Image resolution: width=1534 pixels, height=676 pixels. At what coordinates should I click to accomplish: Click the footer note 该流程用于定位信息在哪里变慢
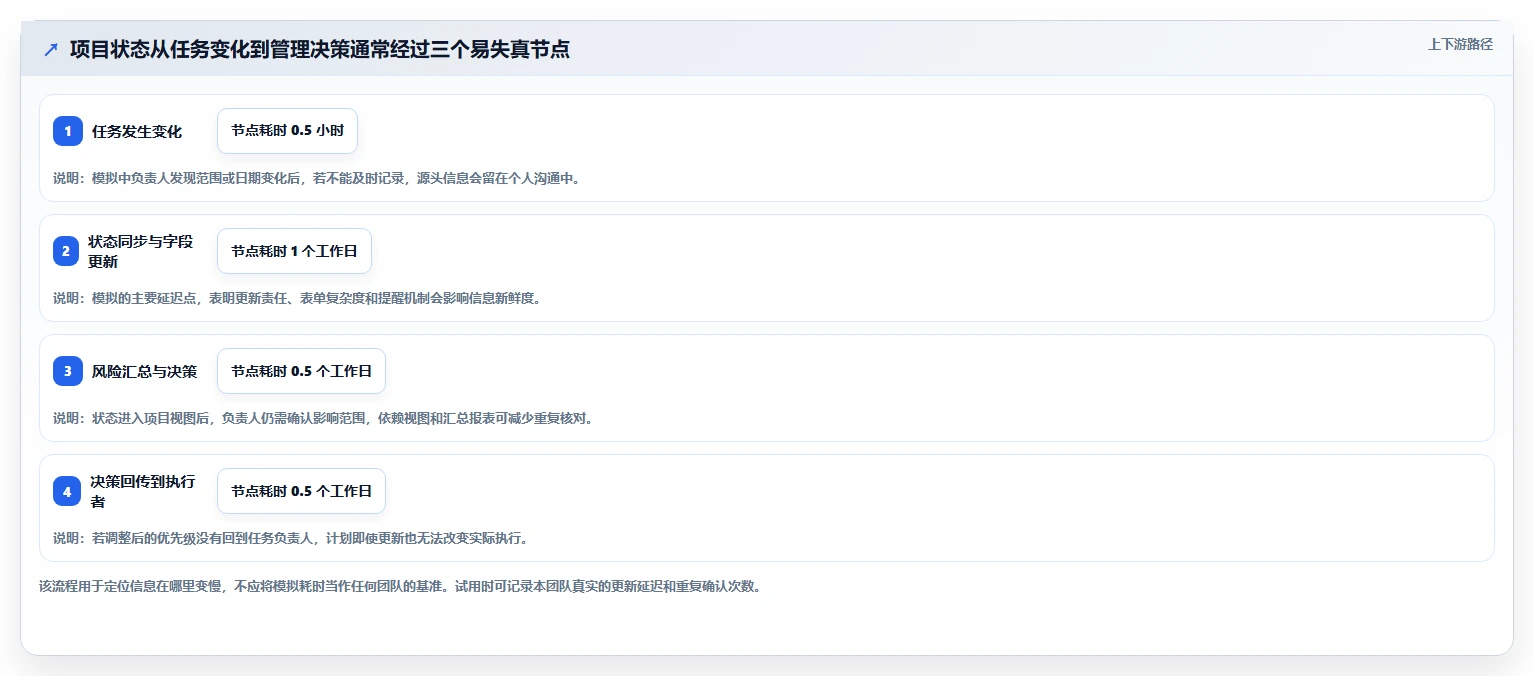pos(400,586)
